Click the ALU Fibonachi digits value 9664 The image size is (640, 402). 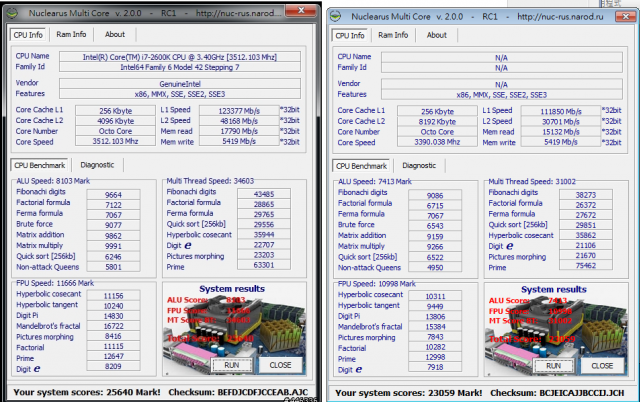point(113,195)
